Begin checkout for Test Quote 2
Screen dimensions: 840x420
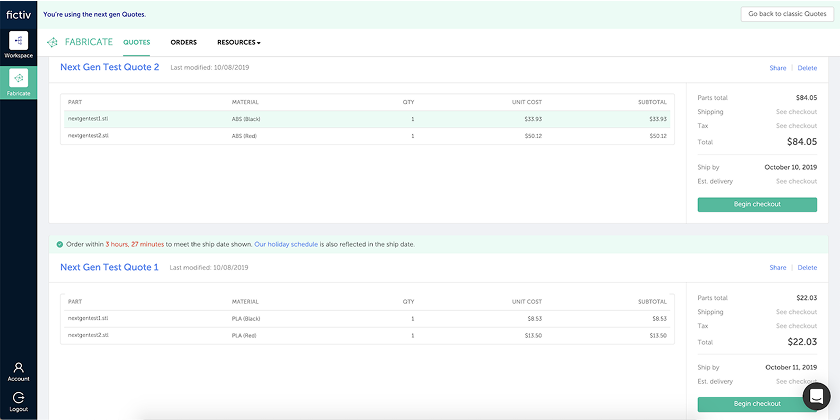(756, 204)
